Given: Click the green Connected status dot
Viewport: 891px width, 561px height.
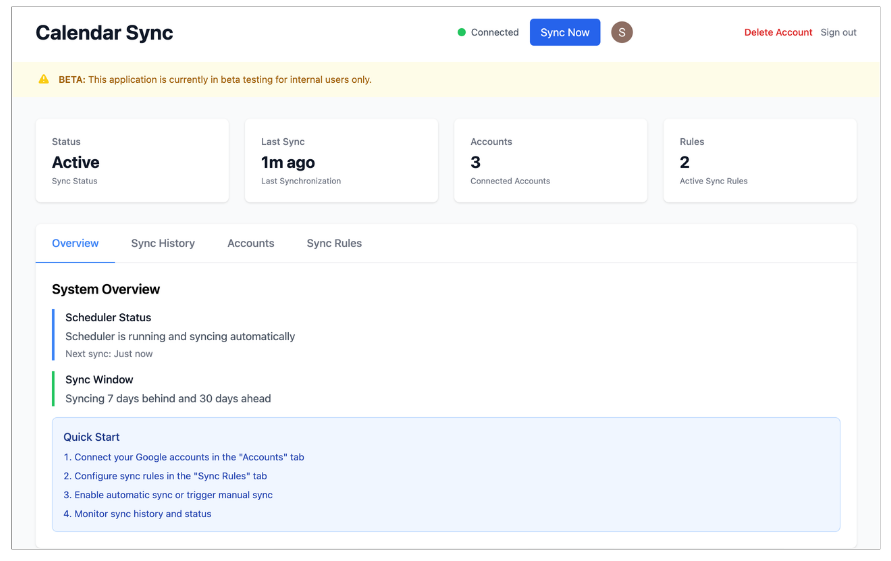Looking at the screenshot, I should pos(462,32).
